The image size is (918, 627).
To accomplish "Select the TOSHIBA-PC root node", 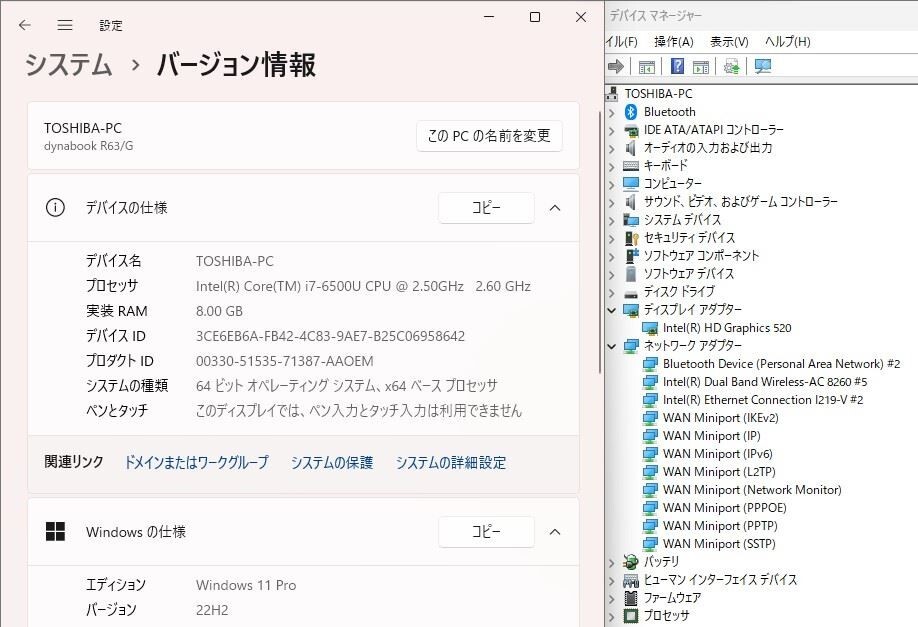I will click(x=658, y=94).
